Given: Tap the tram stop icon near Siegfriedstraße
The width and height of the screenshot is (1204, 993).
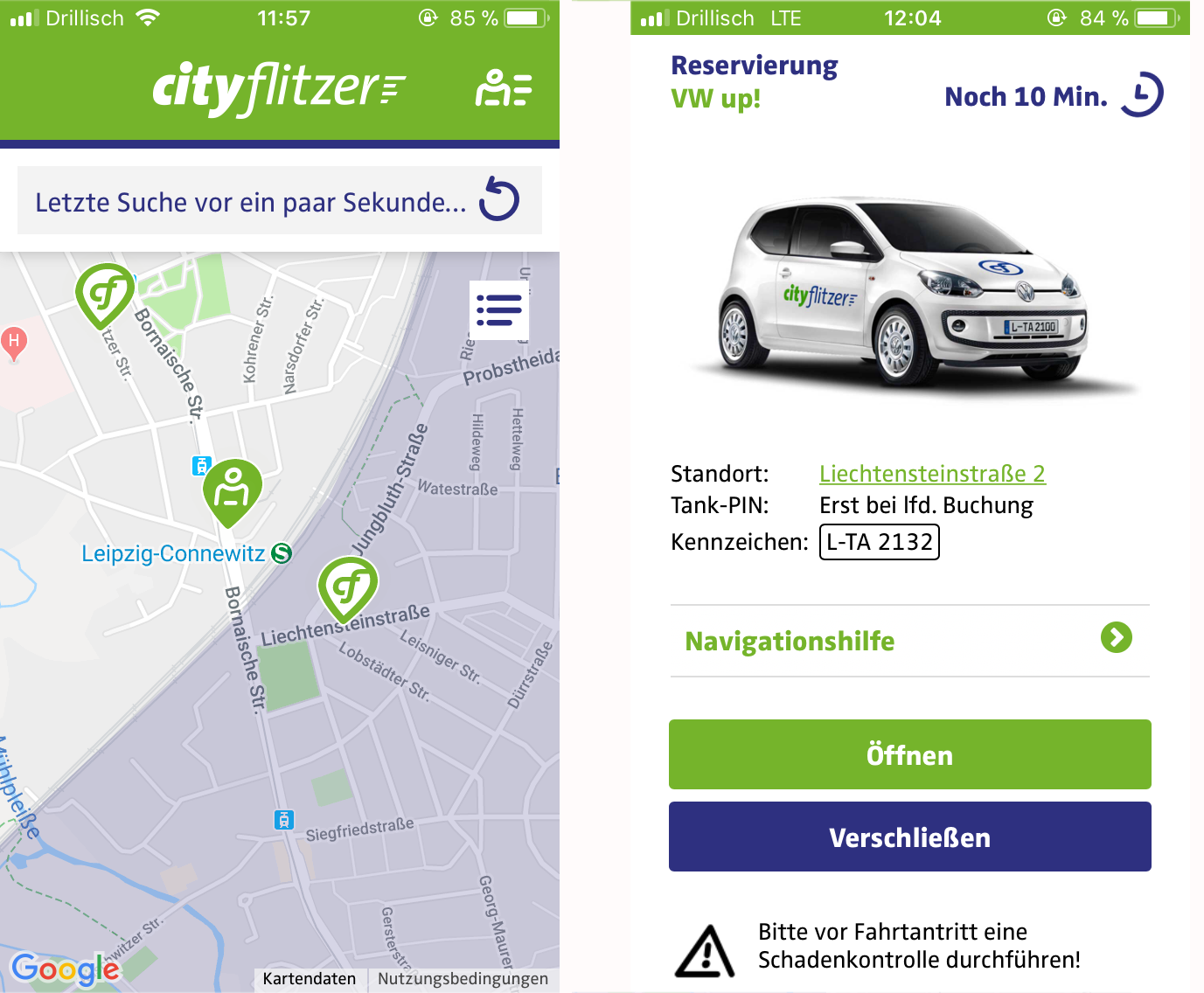Looking at the screenshot, I should [284, 820].
